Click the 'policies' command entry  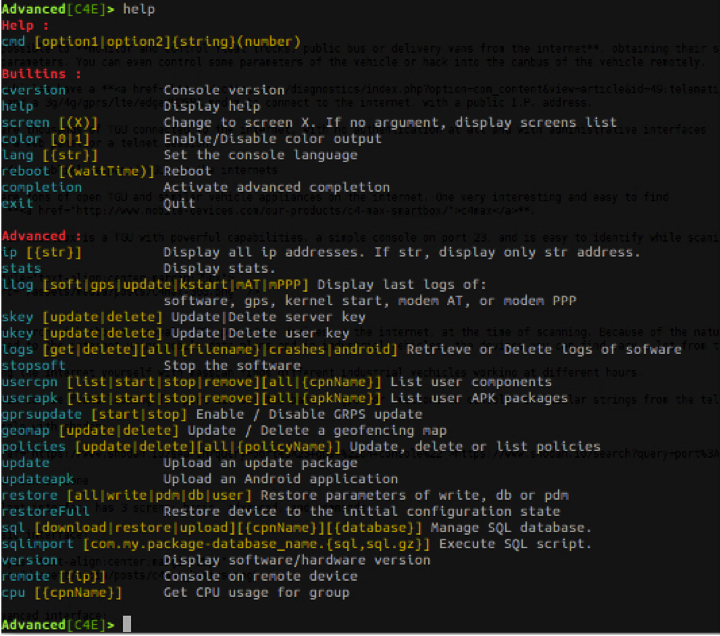[33, 446]
